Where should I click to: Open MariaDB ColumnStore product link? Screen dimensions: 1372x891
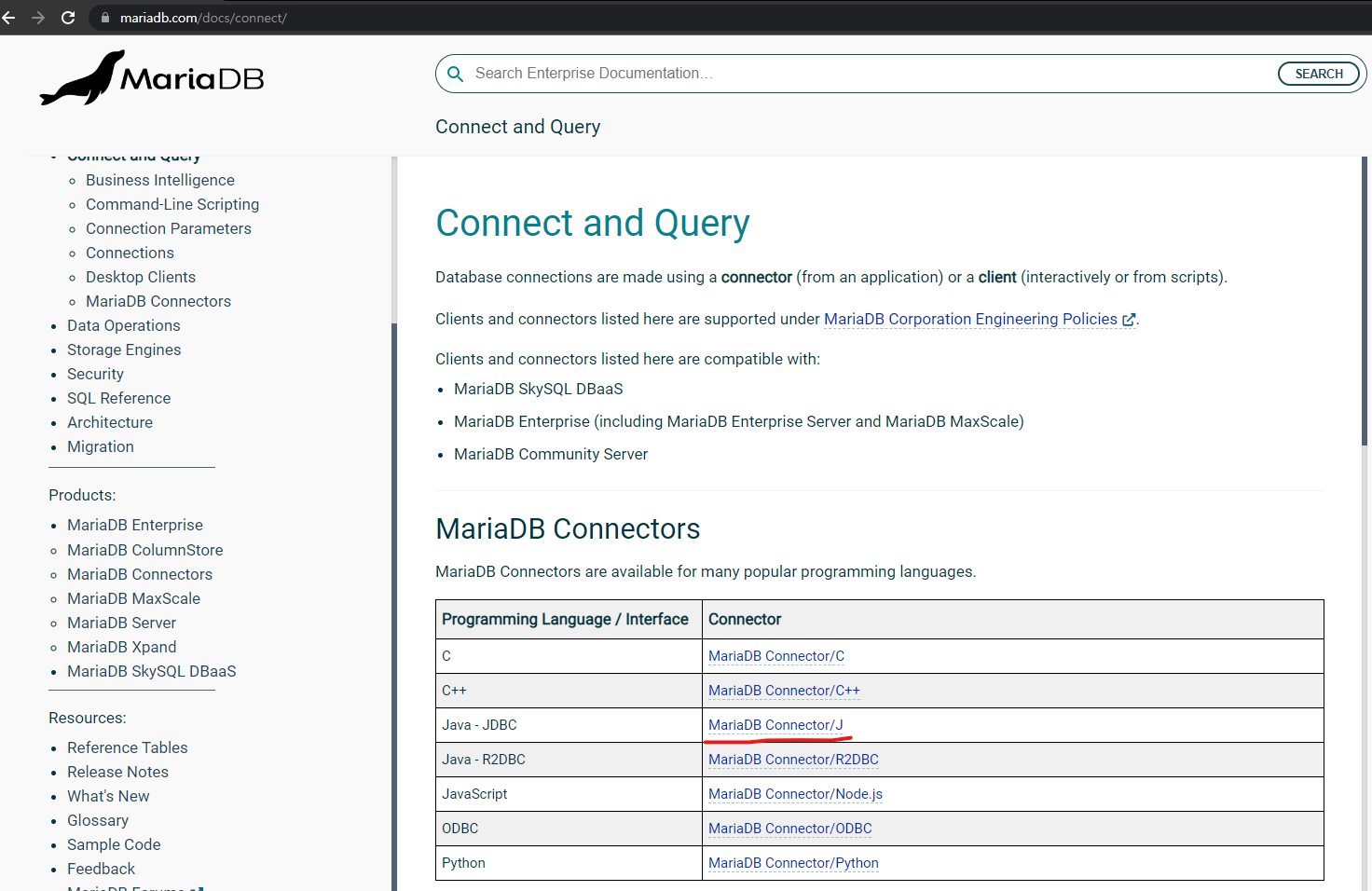tap(145, 550)
